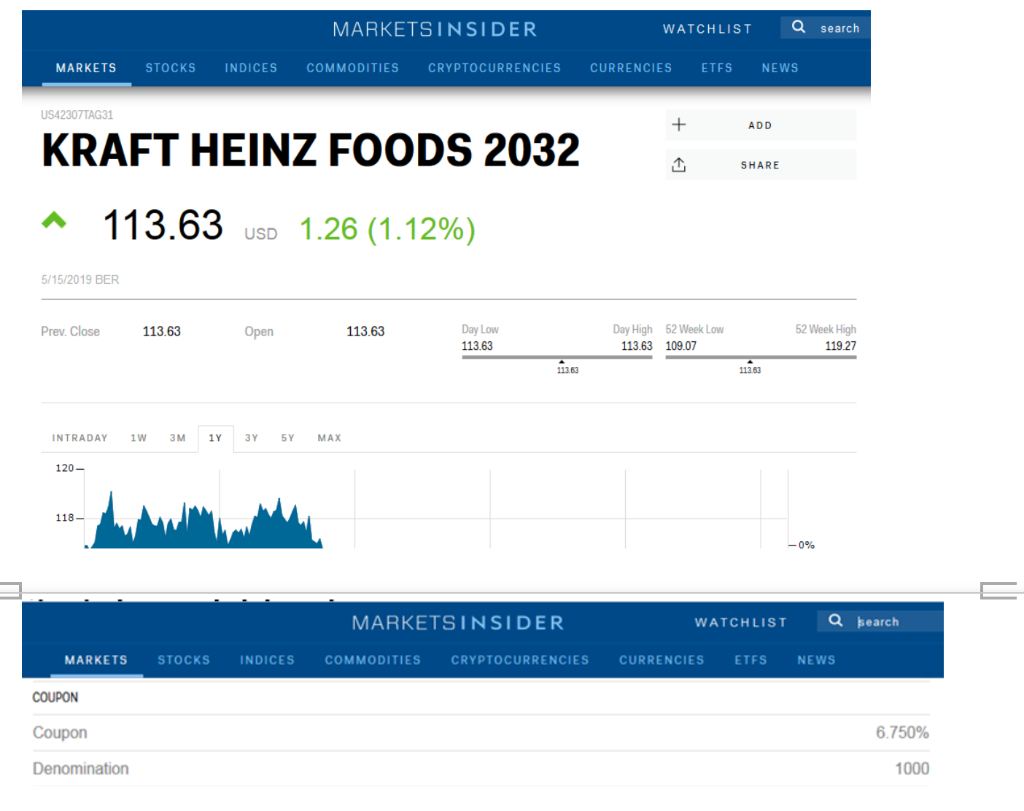Open the COMMODITIES navigation menu
This screenshot has width=1024, height=811.
[x=353, y=68]
